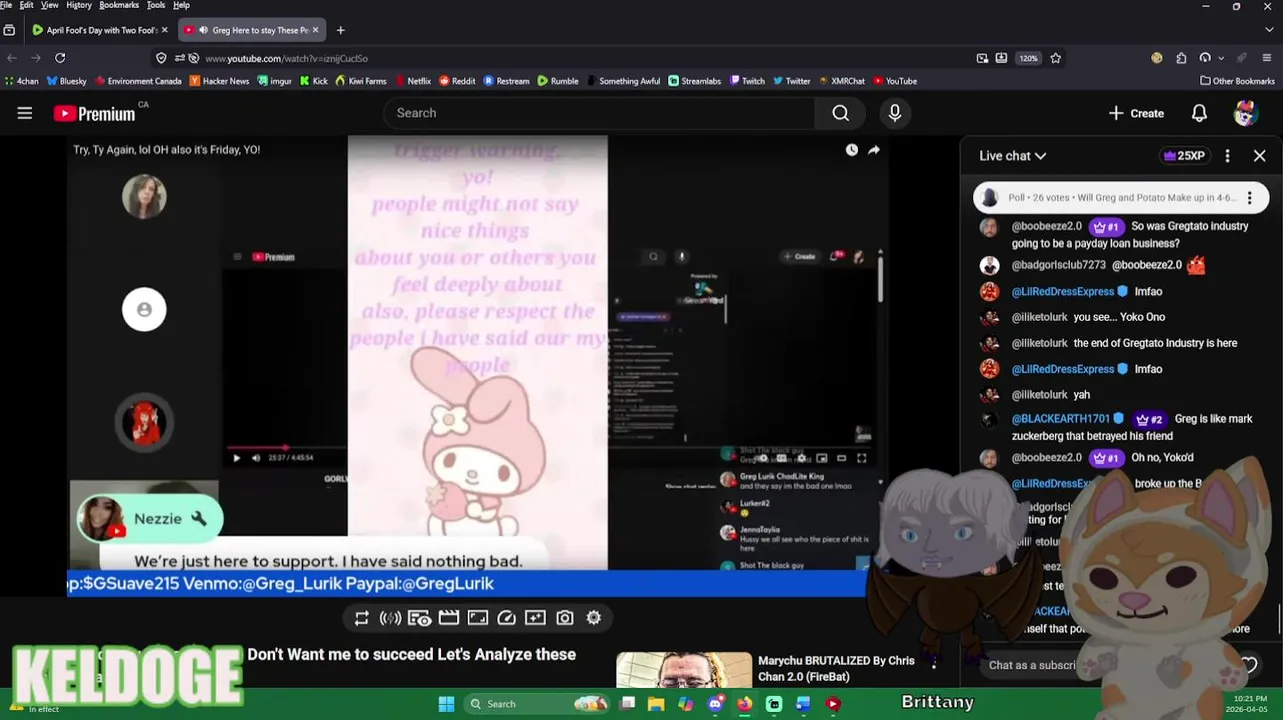Click the YouTube URL address bar

[560, 58]
